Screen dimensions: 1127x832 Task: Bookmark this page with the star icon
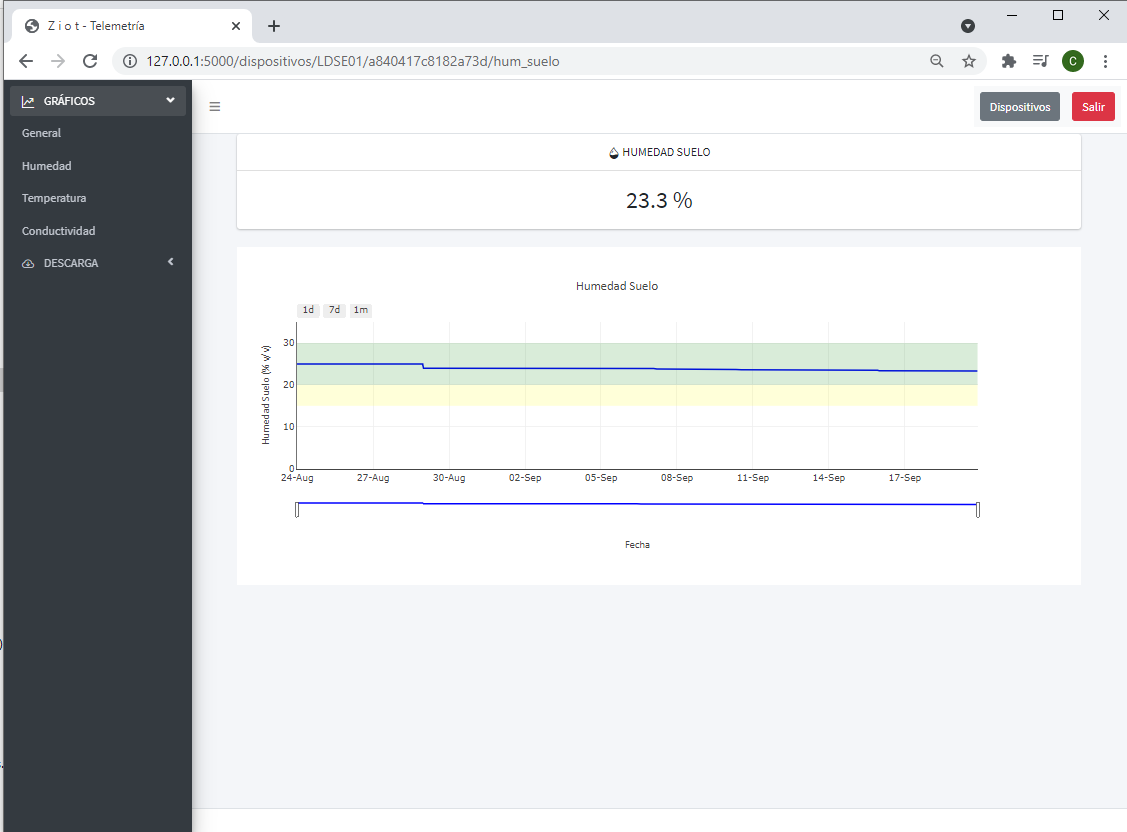click(x=968, y=61)
